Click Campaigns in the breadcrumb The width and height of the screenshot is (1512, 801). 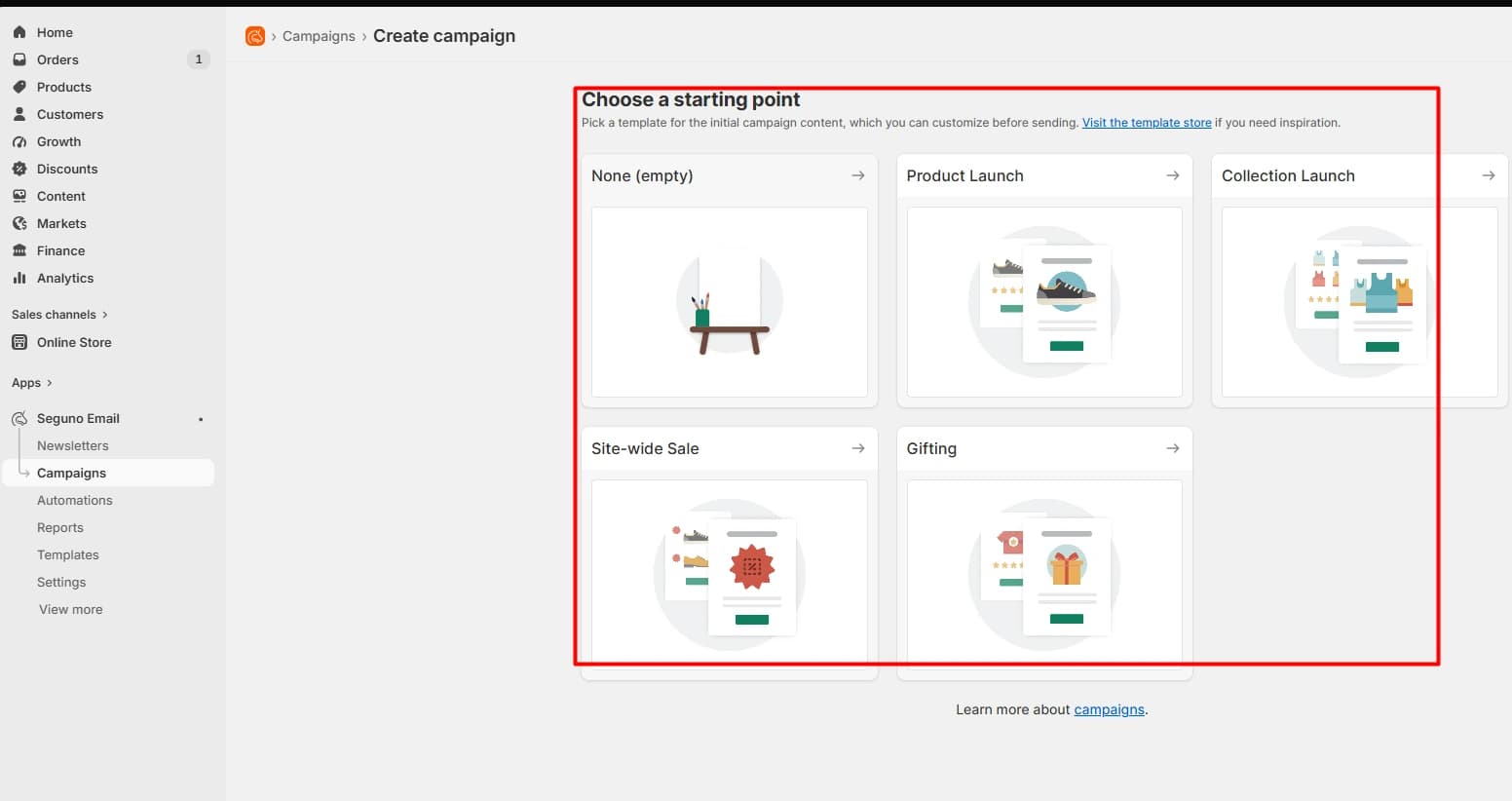(x=319, y=36)
